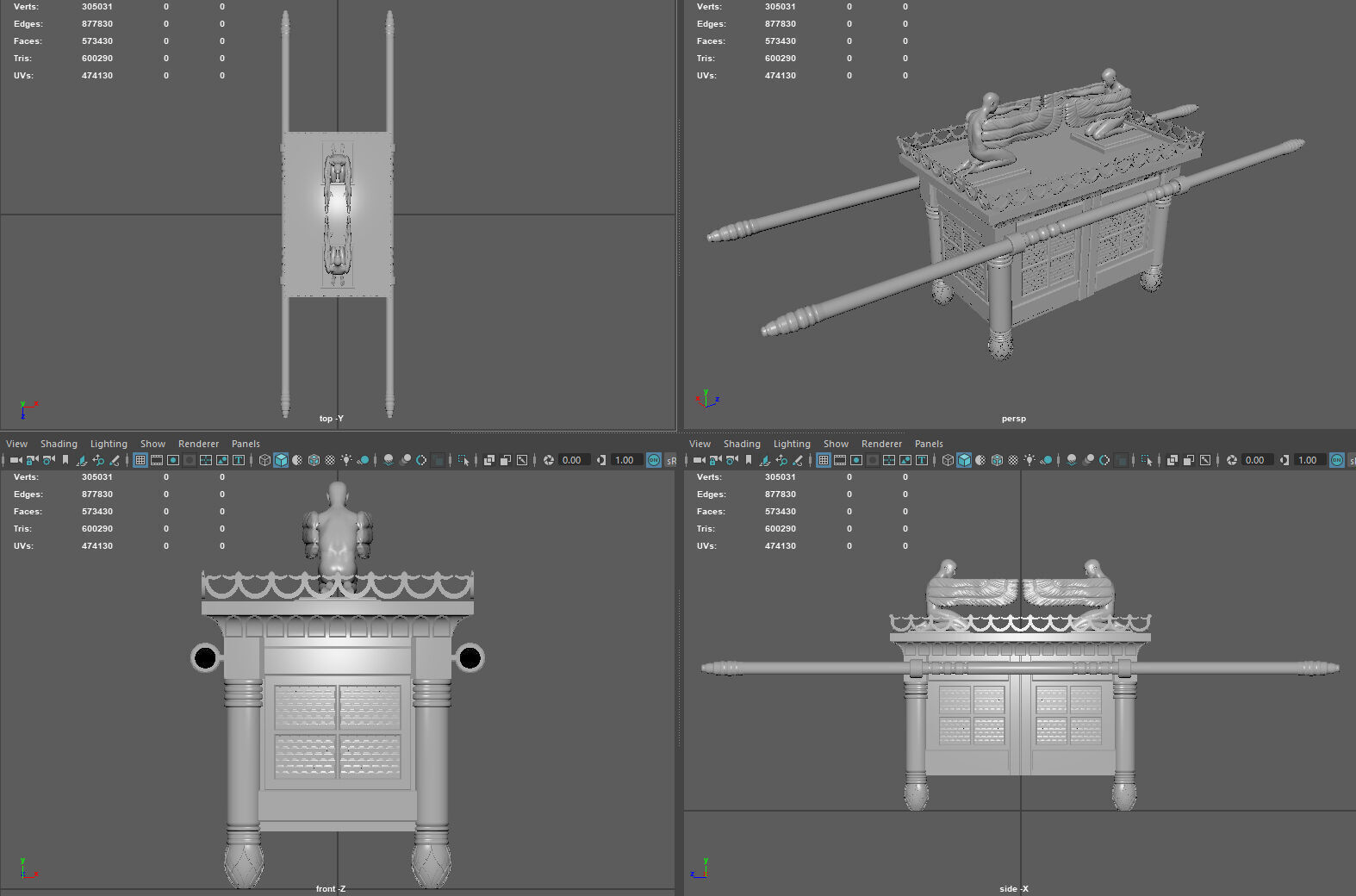The image size is (1356, 896).
Task: Click Select Camera icon in side view toolbar
Action: point(700,460)
